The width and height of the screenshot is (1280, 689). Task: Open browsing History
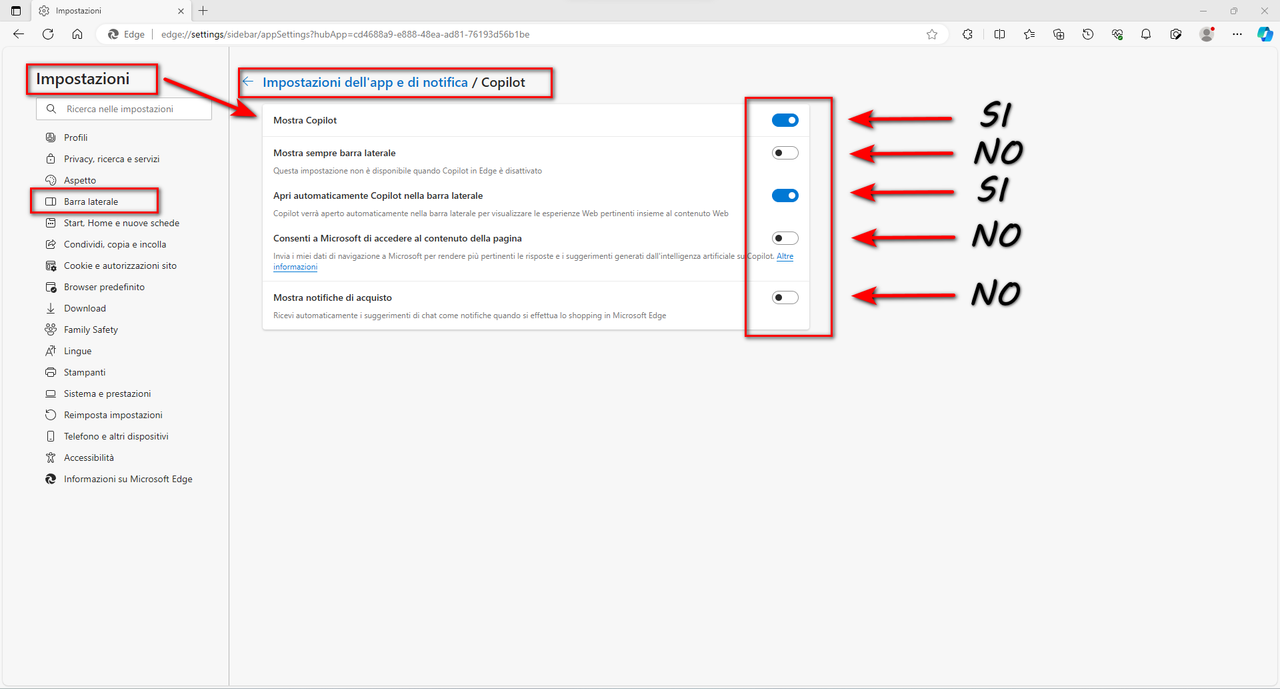point(1088,34)
